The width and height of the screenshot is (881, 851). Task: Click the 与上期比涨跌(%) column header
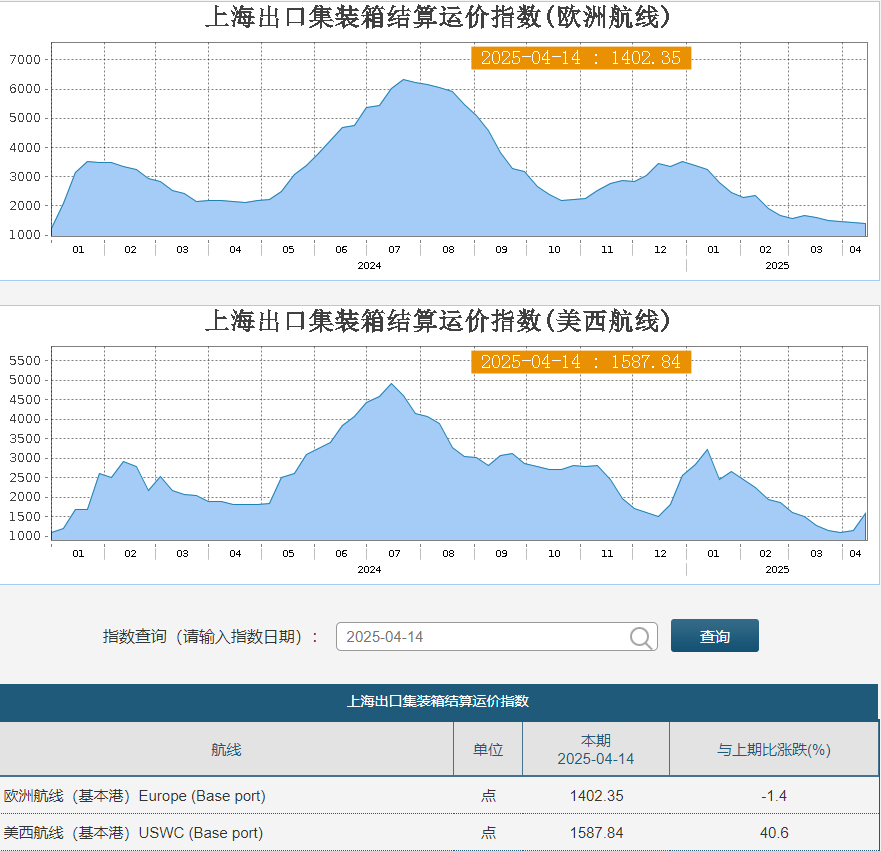(x=774, y=749)
